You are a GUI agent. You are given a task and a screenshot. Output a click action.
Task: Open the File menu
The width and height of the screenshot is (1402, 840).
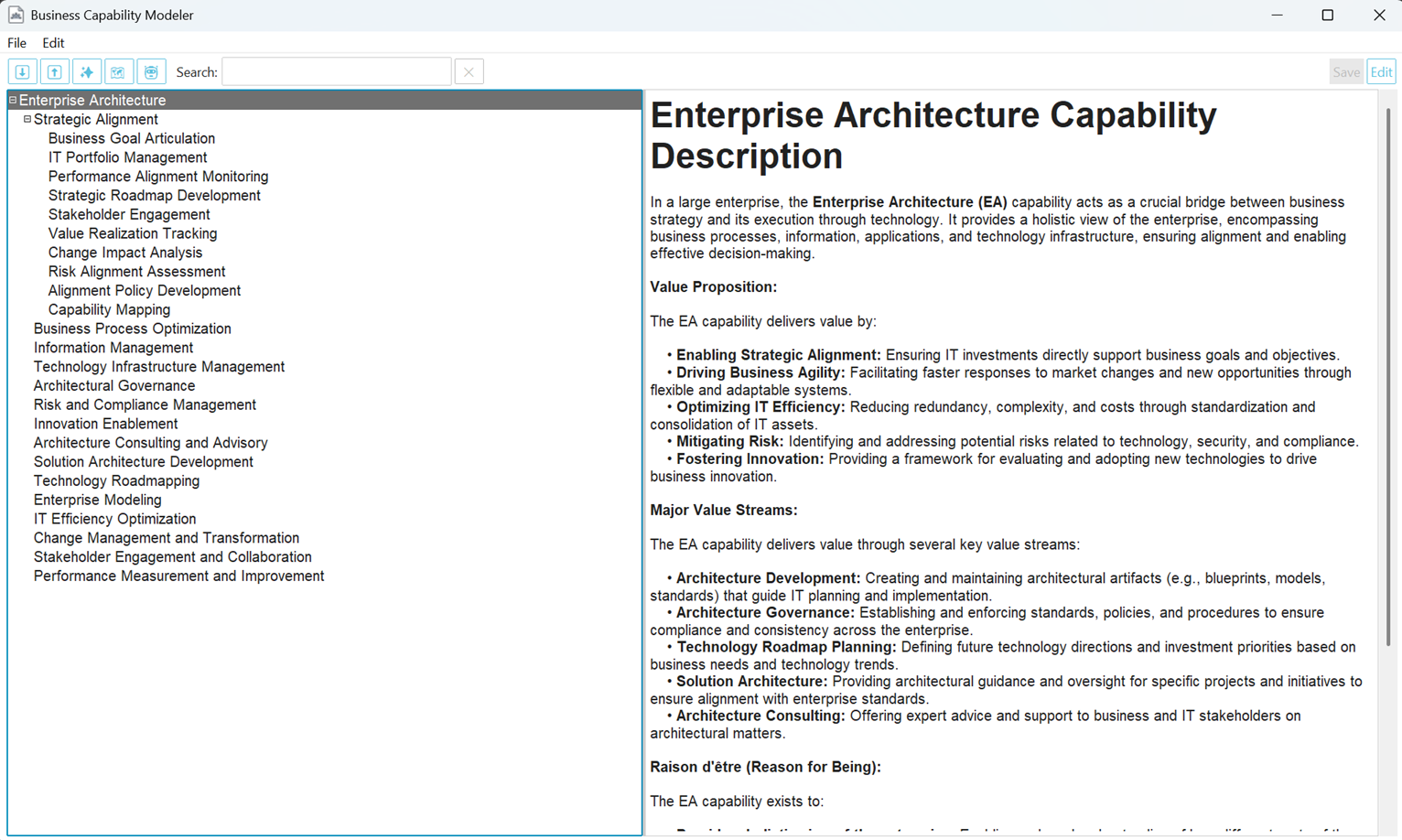[x=16, y=43]
